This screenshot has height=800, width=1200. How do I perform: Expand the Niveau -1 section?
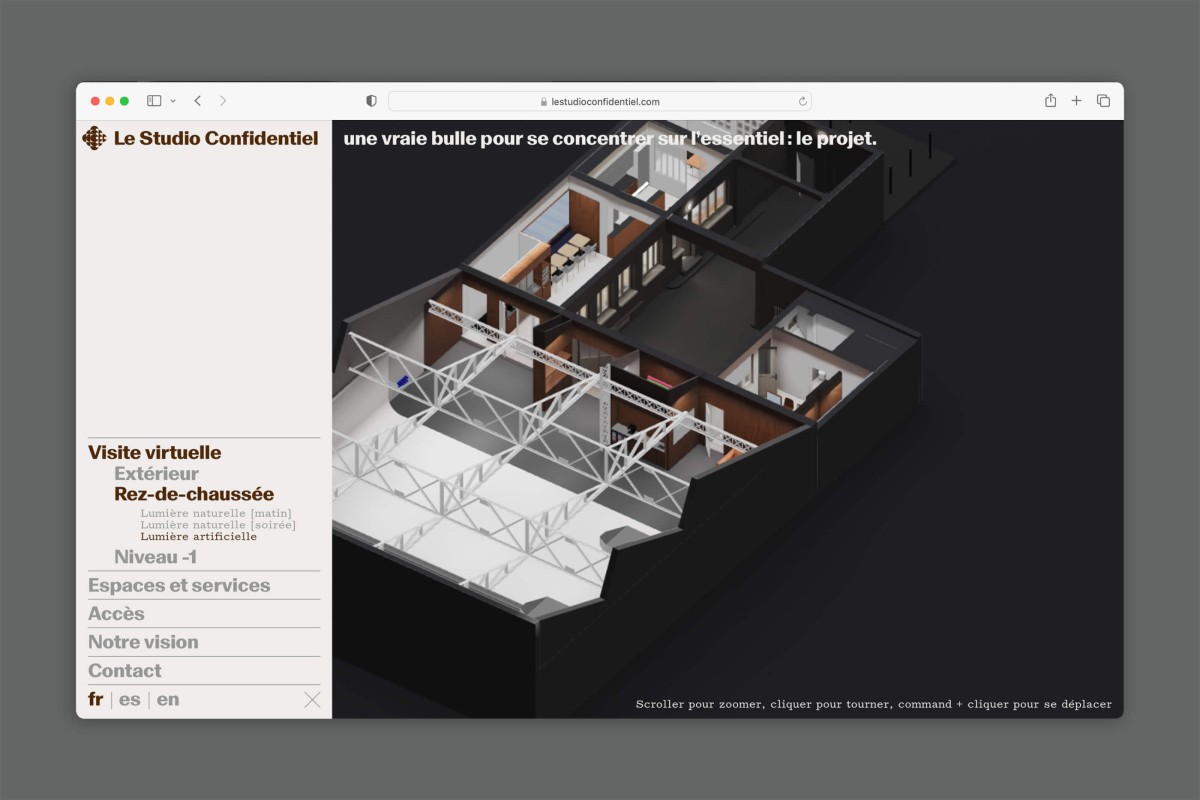tap(156, 557)
